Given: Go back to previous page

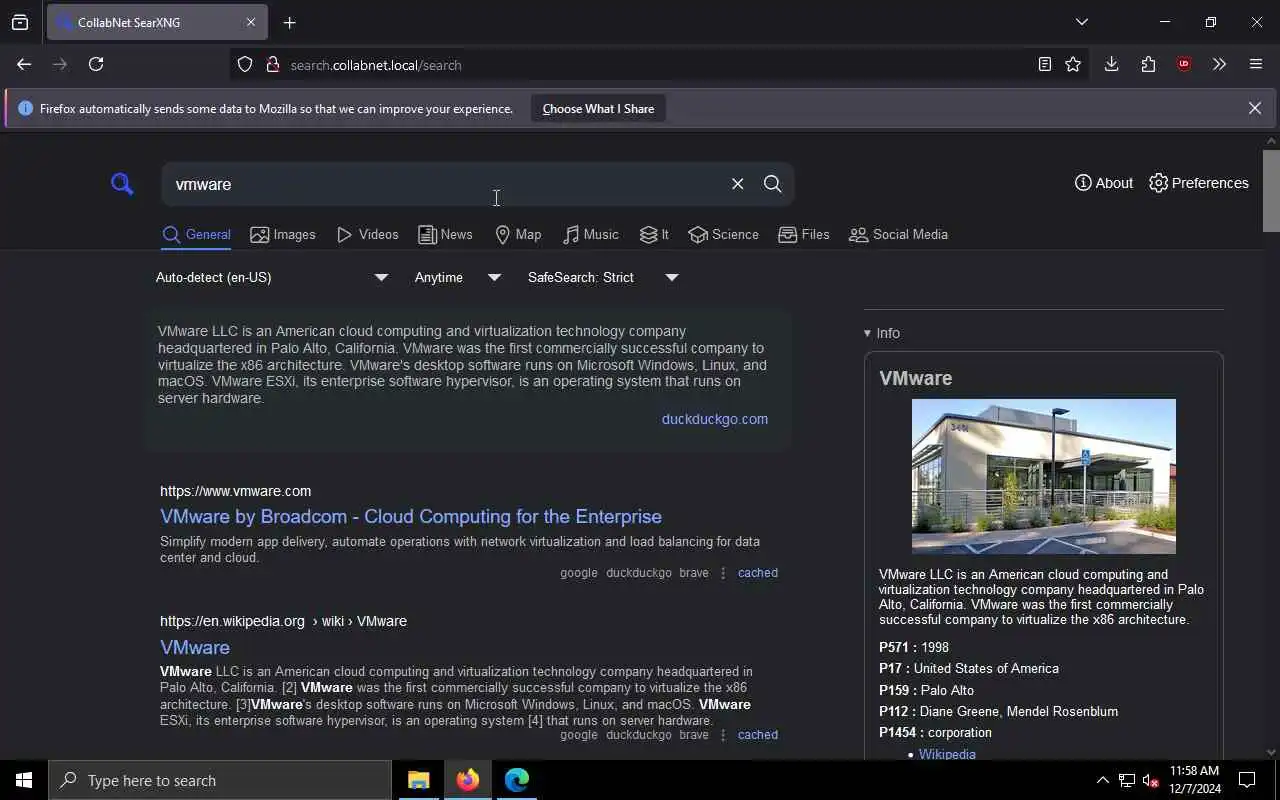Looking at the screenshot, I should 24,64.
